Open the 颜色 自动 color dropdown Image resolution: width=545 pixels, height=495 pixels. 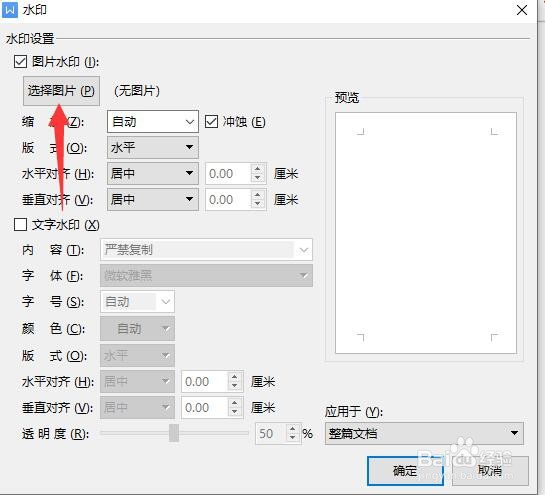pyautogui.click(x=138, y=328)
